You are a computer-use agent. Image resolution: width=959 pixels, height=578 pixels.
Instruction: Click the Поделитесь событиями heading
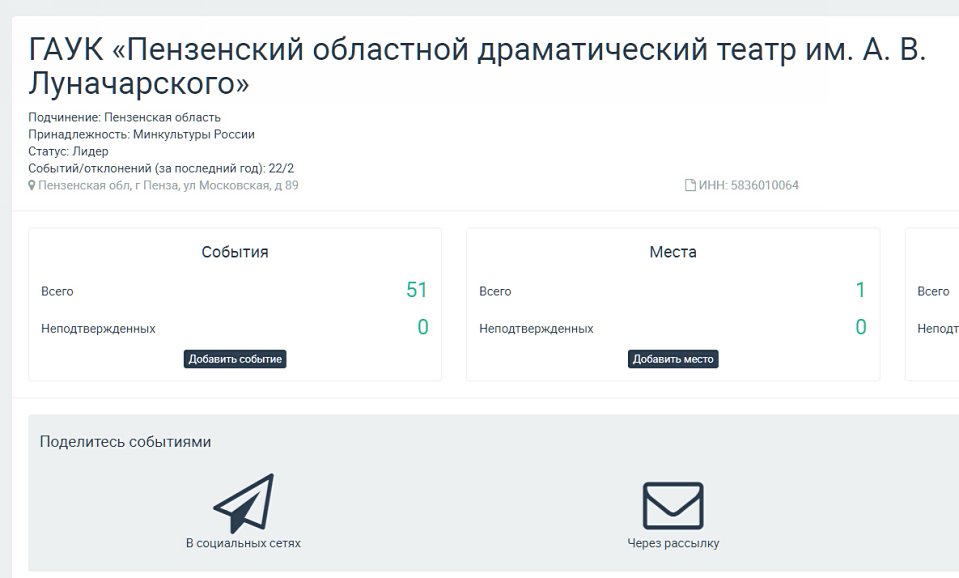(125, 442)
